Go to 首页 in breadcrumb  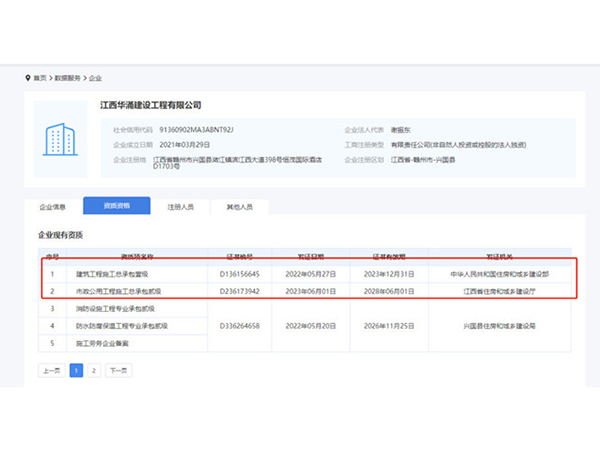40,78
